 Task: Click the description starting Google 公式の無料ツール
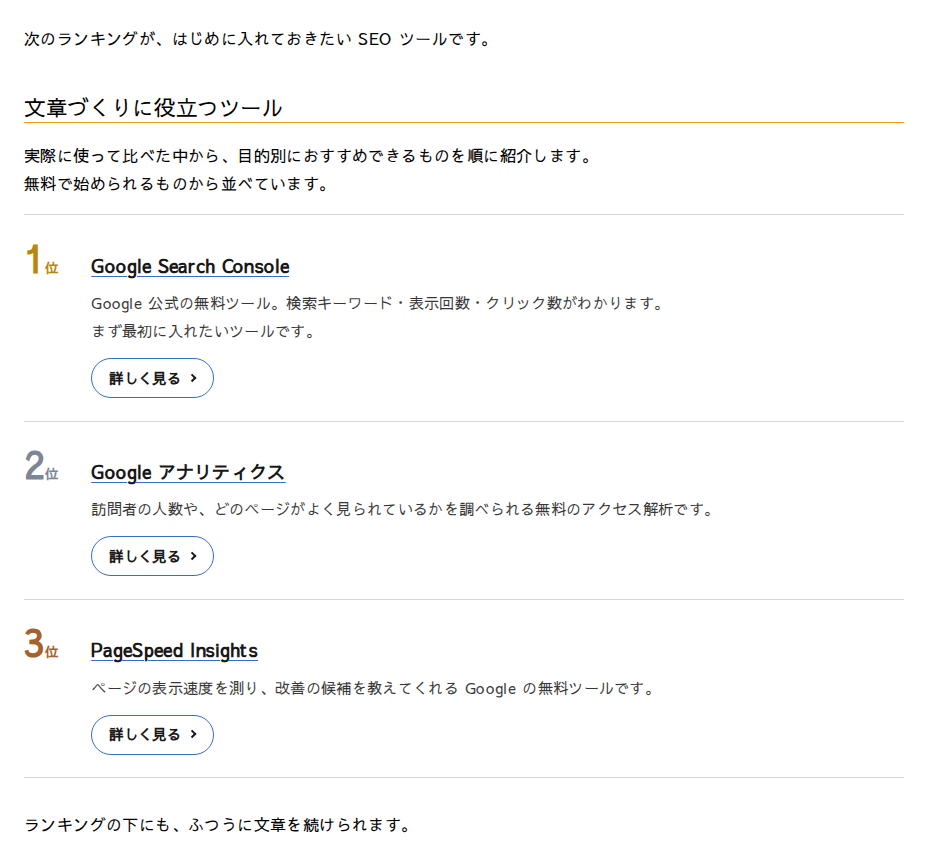tap(376, 304)
